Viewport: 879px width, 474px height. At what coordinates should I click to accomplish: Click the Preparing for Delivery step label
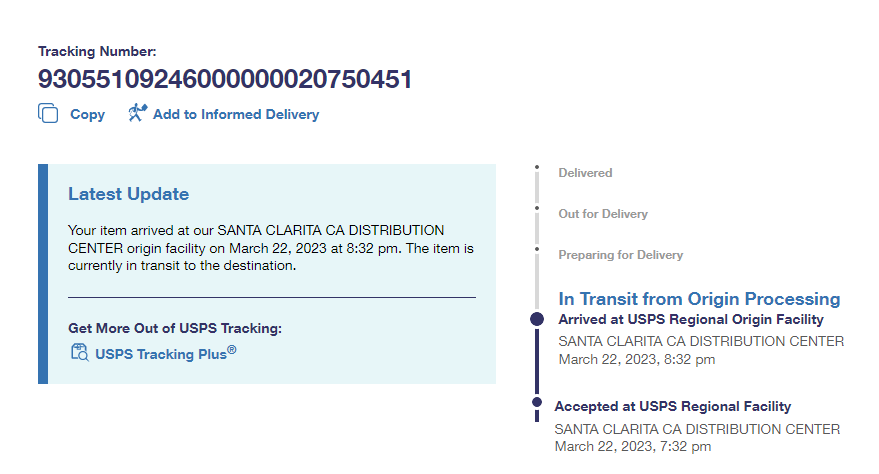[x=621, y=255]
